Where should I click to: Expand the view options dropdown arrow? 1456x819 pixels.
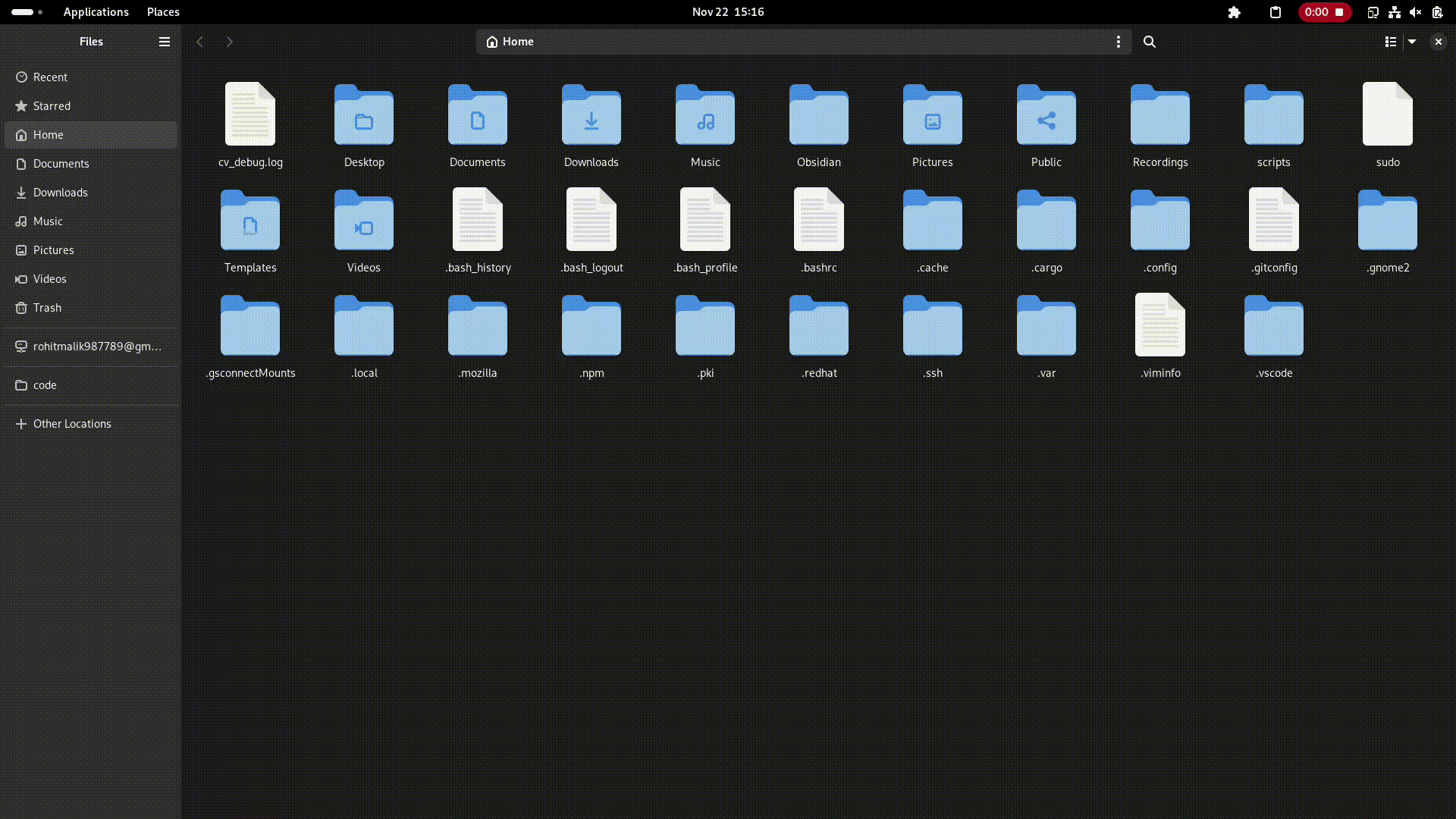point(1412,42)
